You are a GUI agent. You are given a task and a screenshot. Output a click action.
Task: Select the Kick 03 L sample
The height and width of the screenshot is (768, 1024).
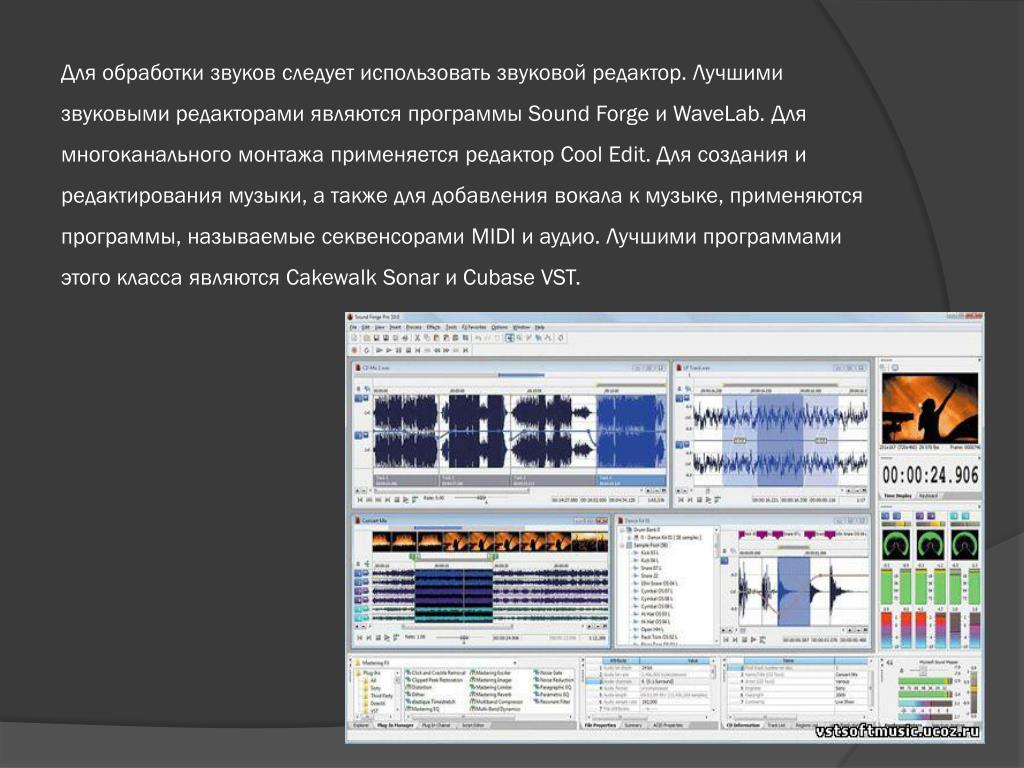pos(647,552)
